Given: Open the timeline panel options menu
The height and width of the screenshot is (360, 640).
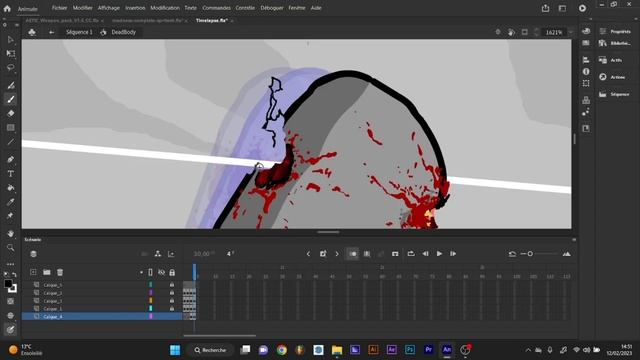Looking at the screenshot, I should coord(574,240).
